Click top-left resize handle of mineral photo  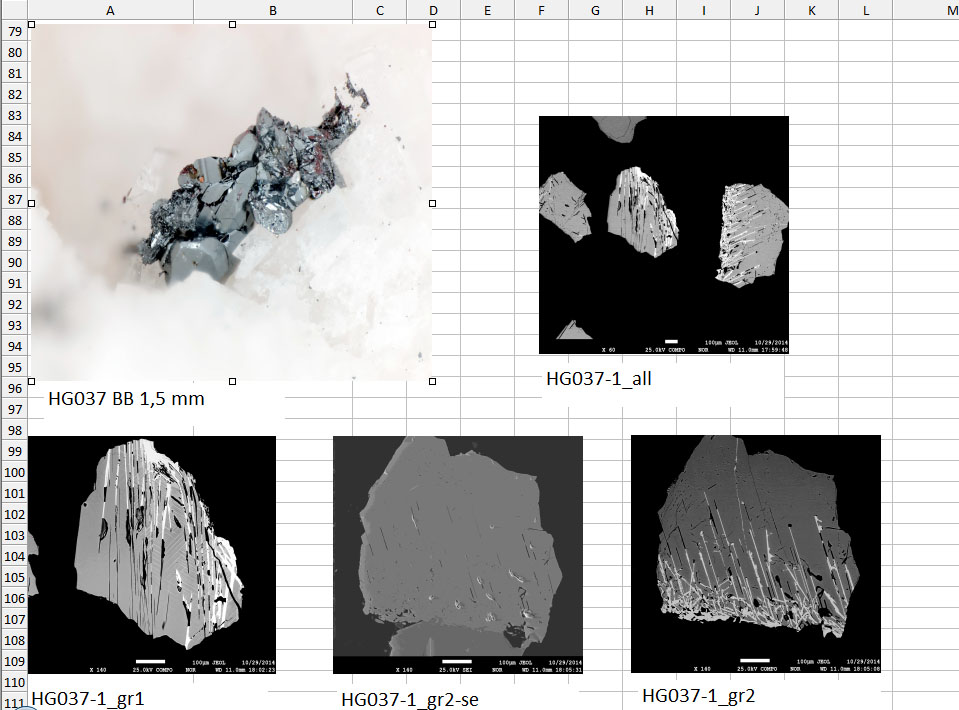pos(32,24)
